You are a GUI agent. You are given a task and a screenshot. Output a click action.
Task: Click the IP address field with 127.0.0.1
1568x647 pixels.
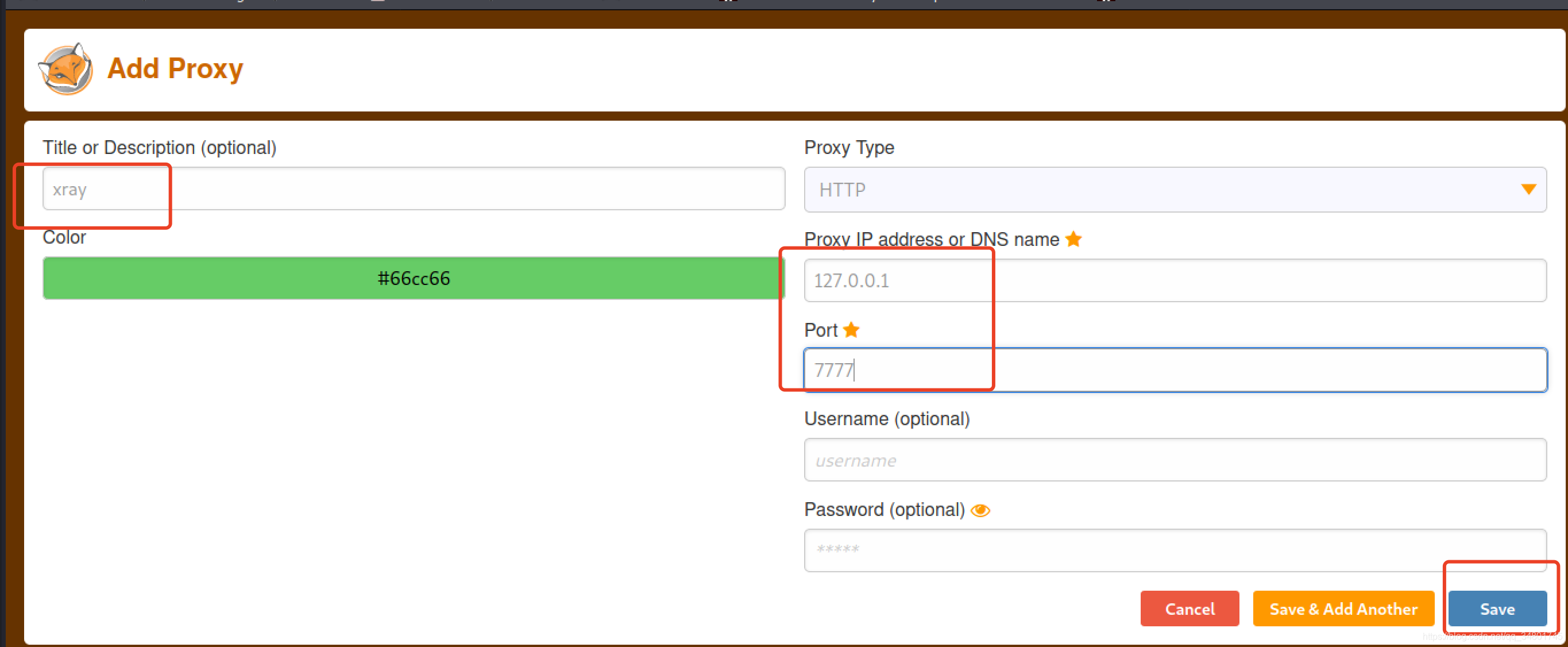coord(1173,280)
